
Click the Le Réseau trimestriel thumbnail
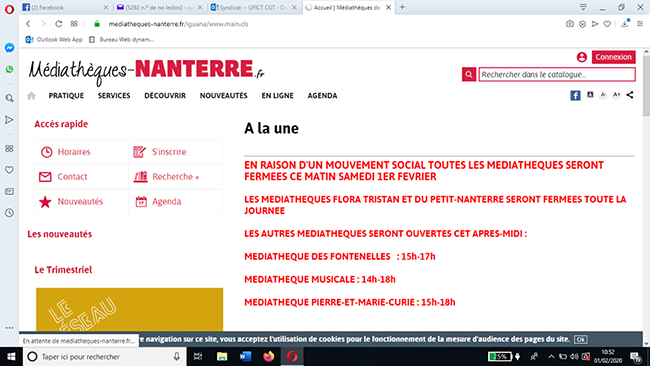(129, 309)
